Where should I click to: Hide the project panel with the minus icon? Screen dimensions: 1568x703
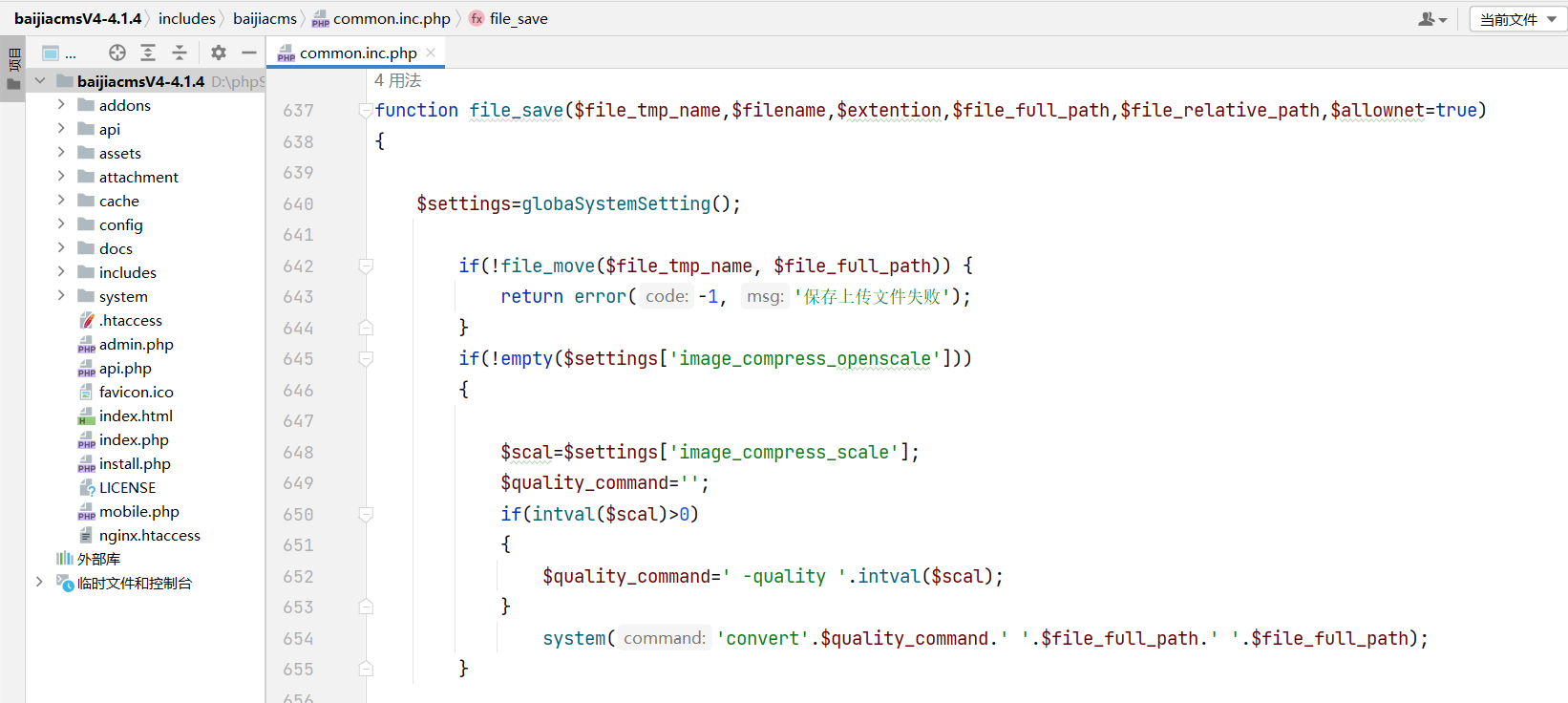point(249,53)
